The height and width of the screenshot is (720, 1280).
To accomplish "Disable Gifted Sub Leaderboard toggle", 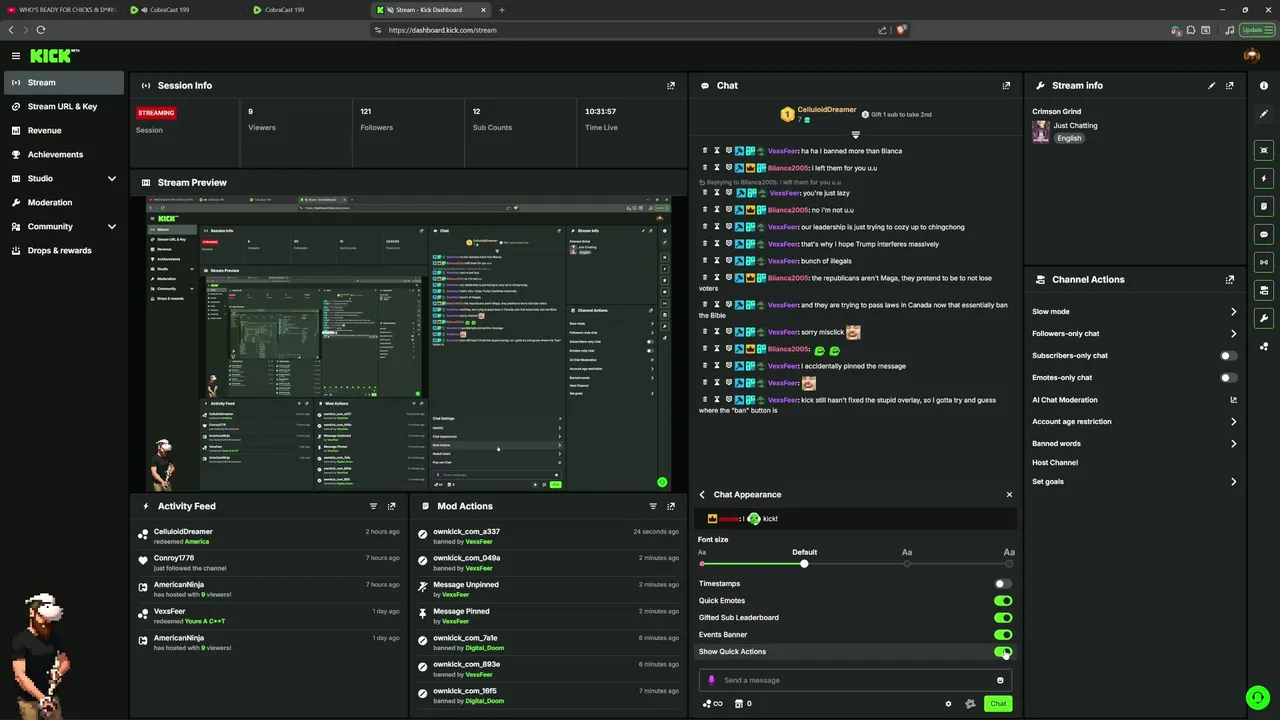I will point(1003,618).
